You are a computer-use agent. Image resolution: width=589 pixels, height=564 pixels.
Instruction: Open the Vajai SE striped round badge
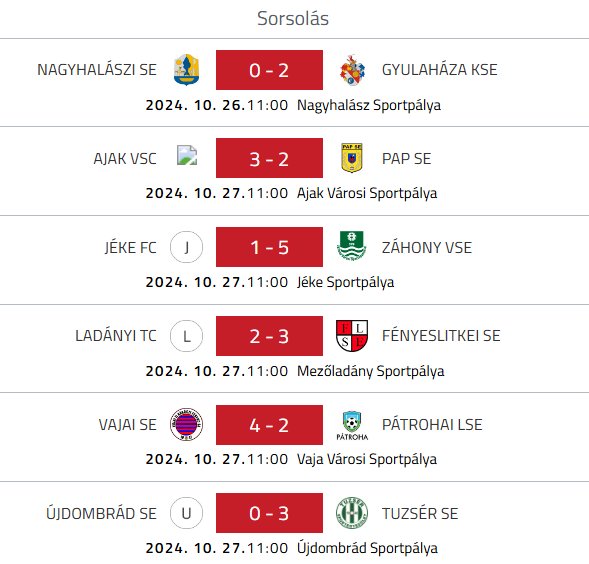pyautogui.click(x=186, y=424)
